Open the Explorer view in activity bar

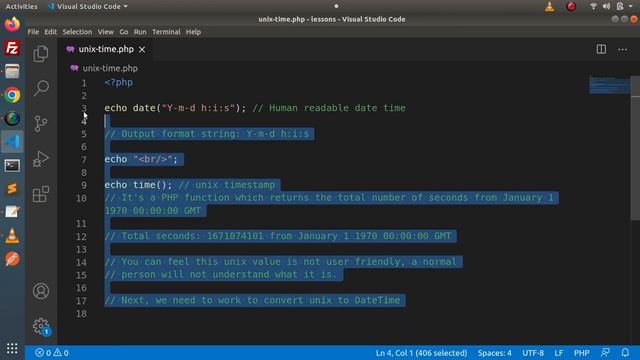[x=41, y=53]
